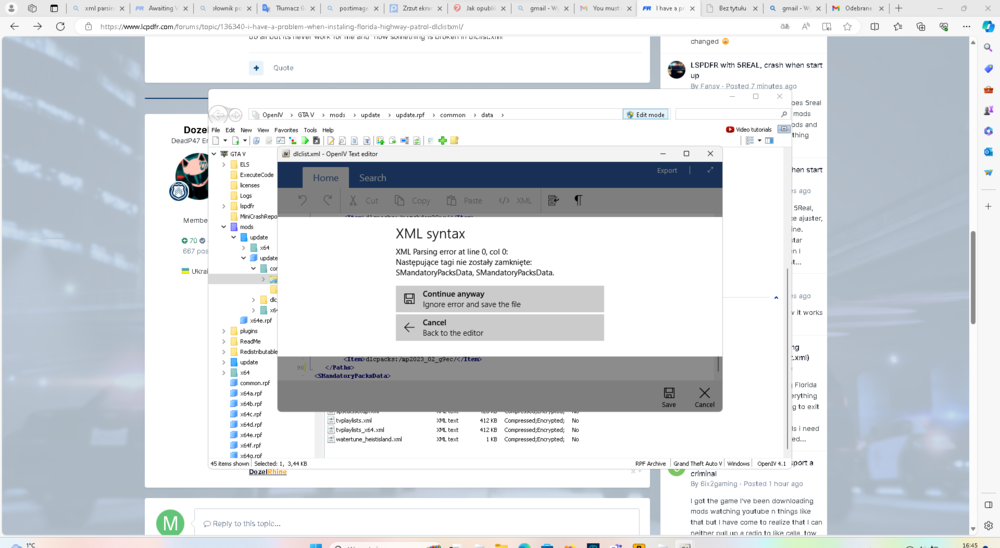Switch to the Search tab in Text editor
The height and width of the screenshot is (548, 1000).
pyautogui.click(x=372, y=178)
